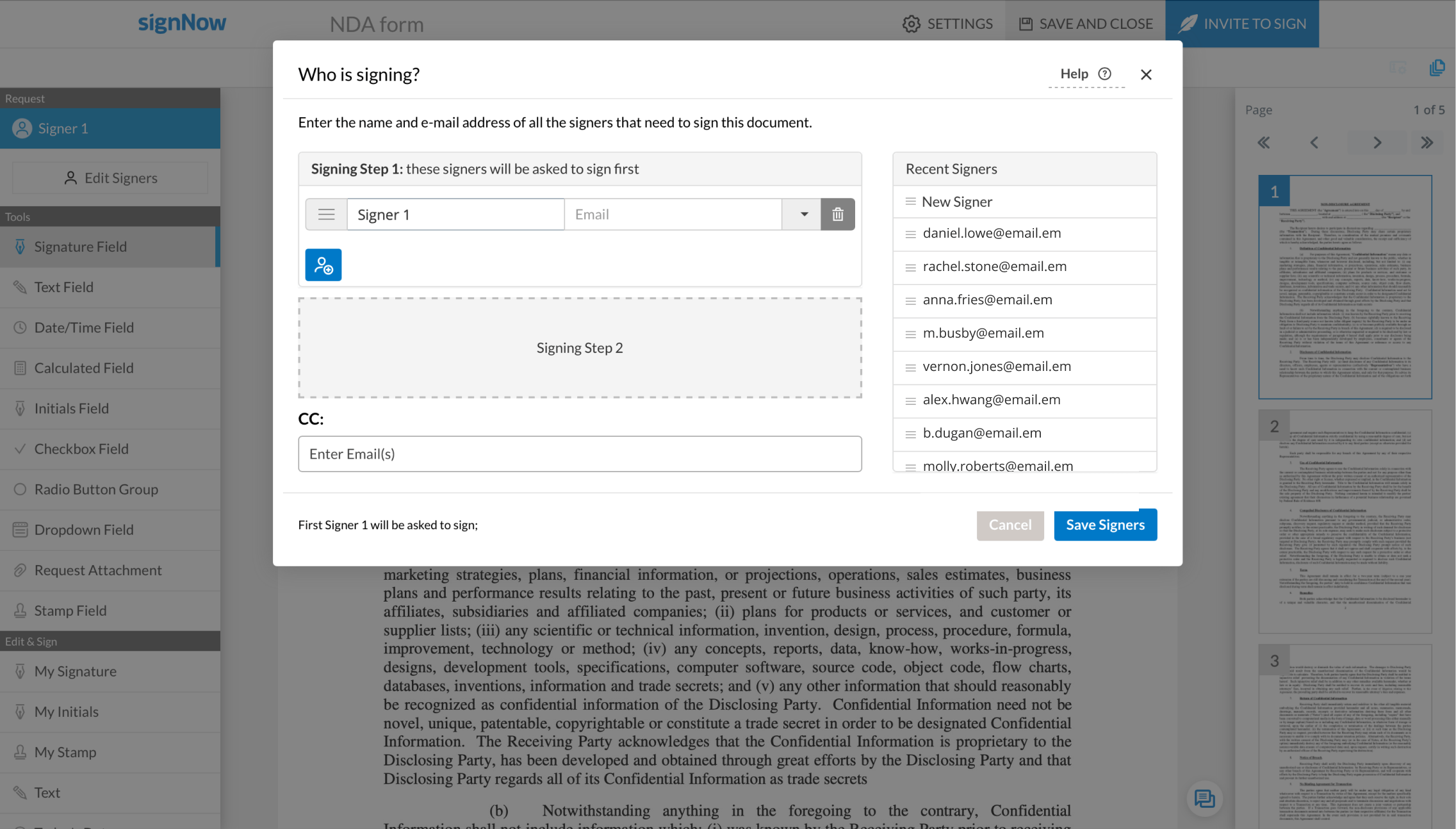
Task: Delete Signer 1 with the trash icon
Action: 837,214
